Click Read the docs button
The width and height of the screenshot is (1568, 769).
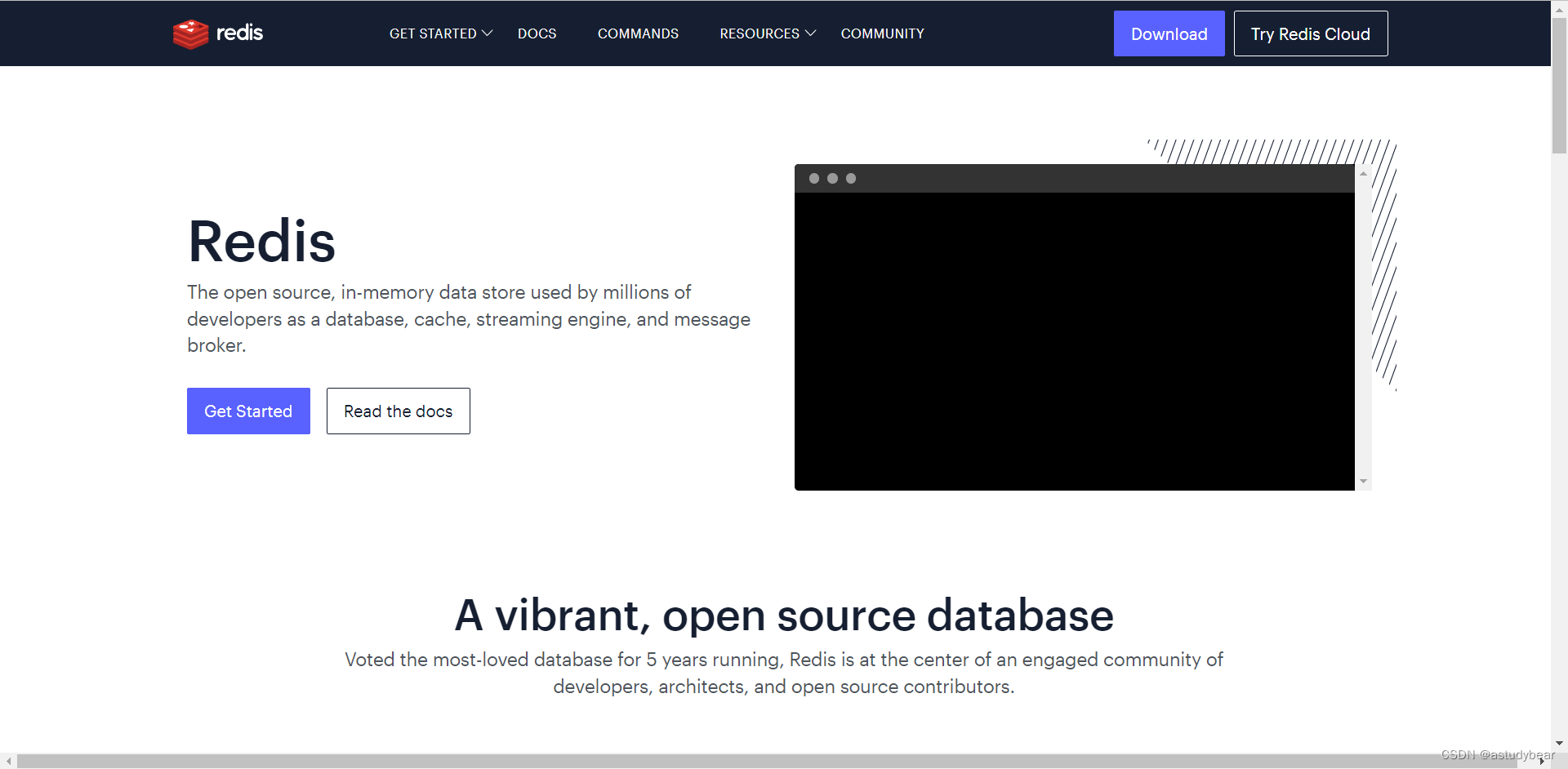(x=398, y=411)
